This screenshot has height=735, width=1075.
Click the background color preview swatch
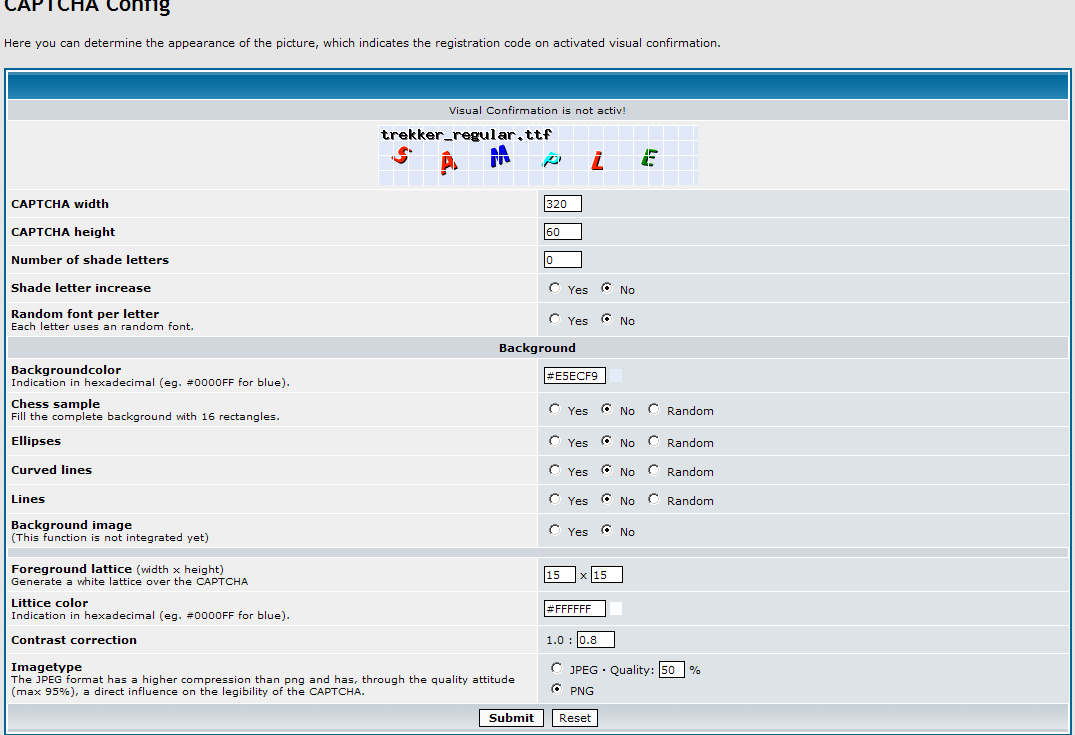click(615, 376)
